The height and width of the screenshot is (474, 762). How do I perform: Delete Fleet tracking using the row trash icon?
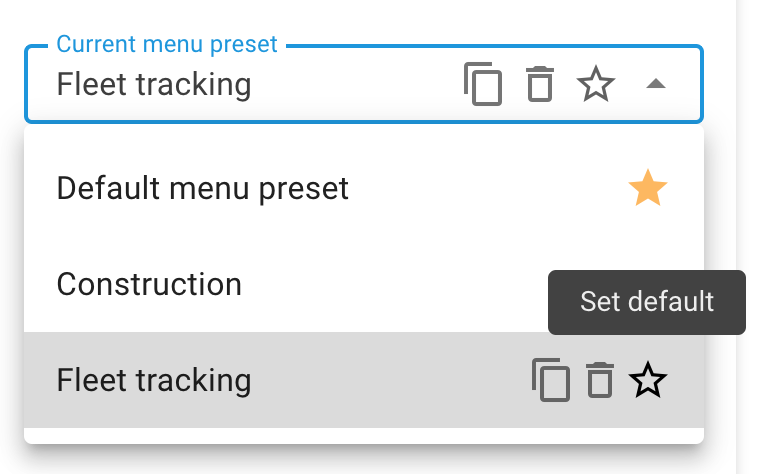tap(600, 380)
